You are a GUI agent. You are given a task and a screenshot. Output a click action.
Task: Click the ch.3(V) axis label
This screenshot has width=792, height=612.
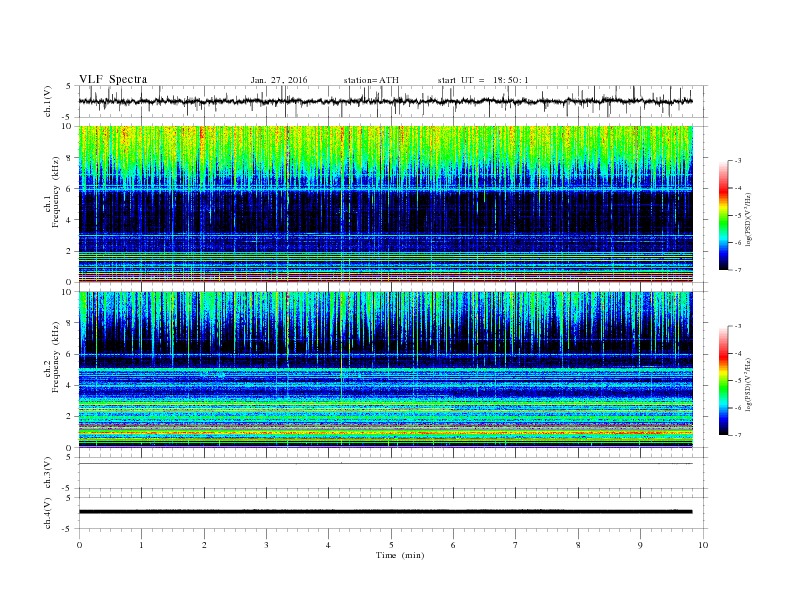pyautogui.click(x=49, y=473)
